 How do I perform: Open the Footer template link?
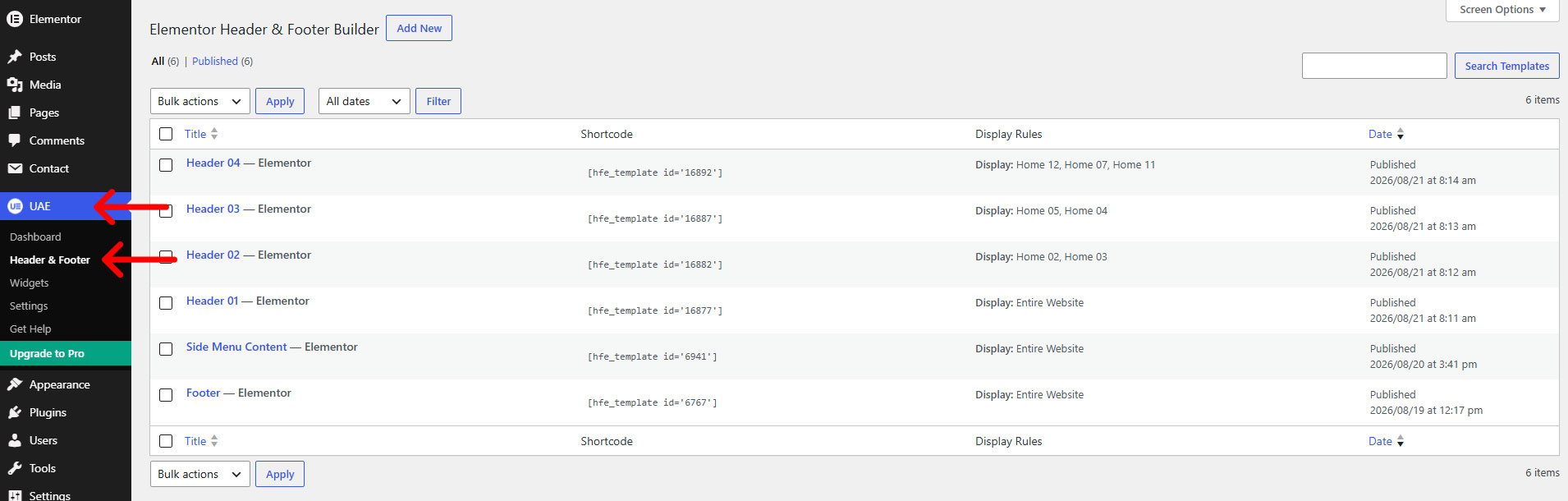pyautogui.click(x=203, y=393)
